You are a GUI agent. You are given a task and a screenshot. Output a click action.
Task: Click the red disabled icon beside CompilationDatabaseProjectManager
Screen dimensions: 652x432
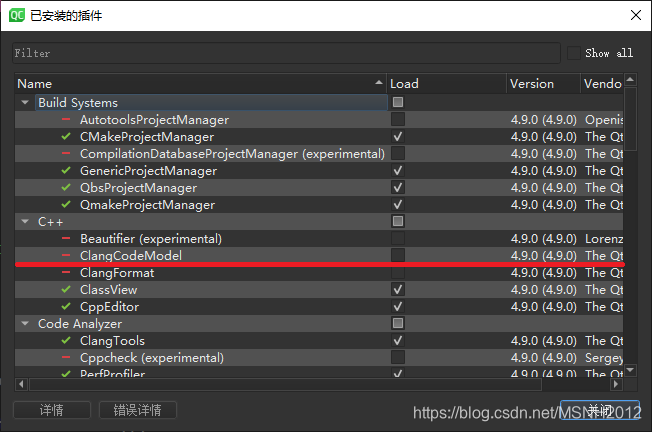tap(66, 153)
